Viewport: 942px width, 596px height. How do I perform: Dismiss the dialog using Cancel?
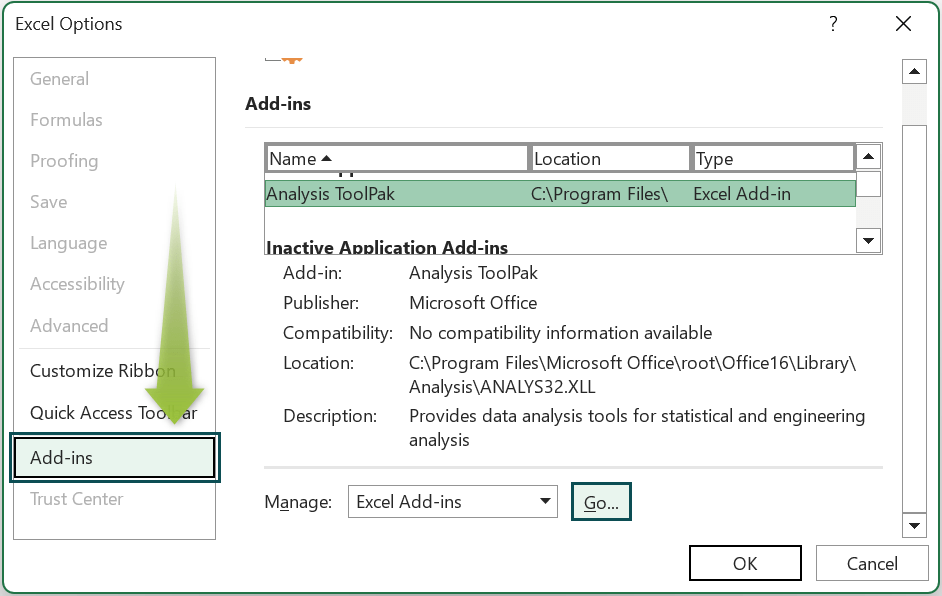click(x=872, y=563)
